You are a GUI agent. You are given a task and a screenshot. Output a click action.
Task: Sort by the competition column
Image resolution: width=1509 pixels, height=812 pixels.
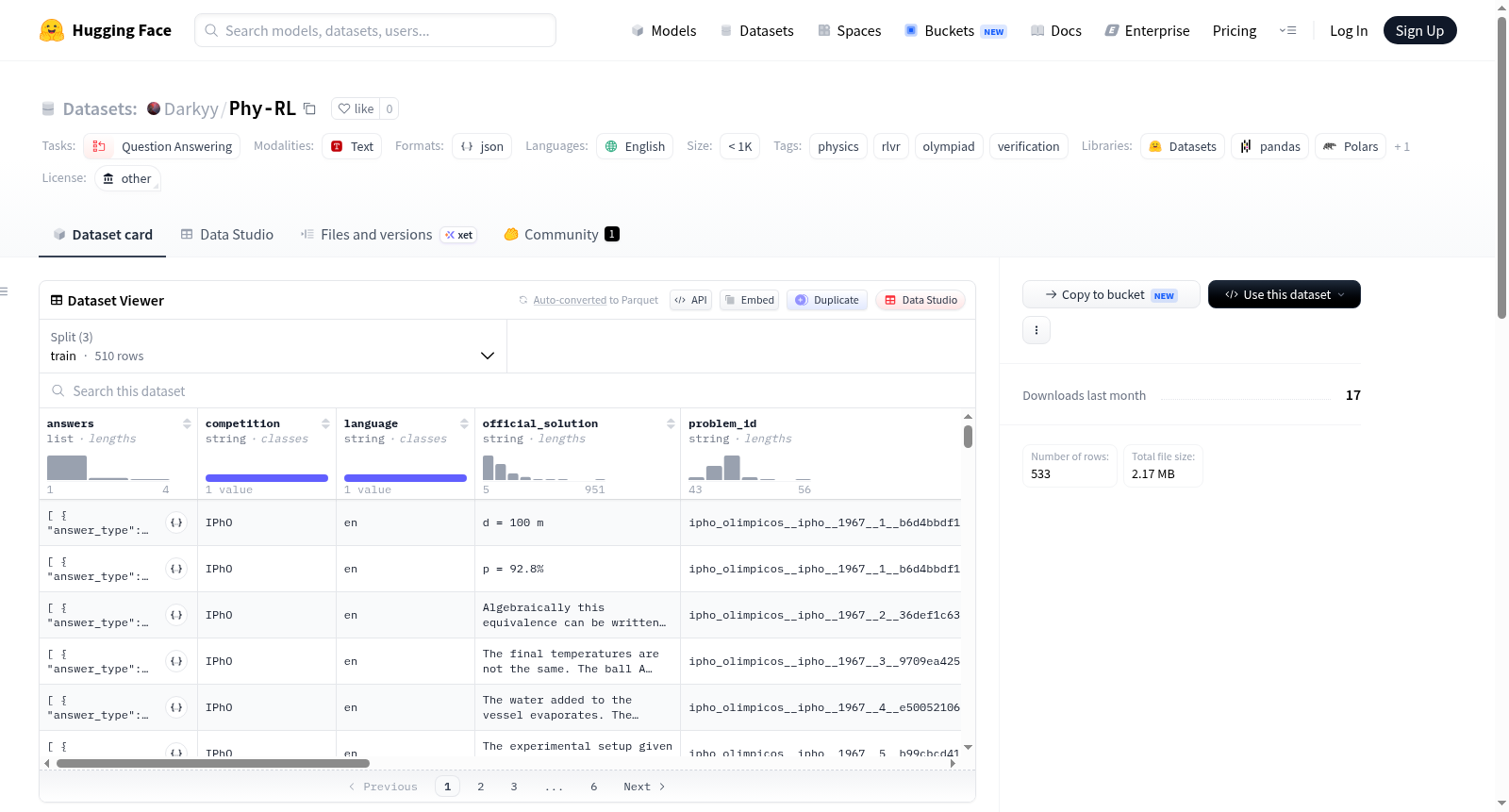[x=325, y=423]
